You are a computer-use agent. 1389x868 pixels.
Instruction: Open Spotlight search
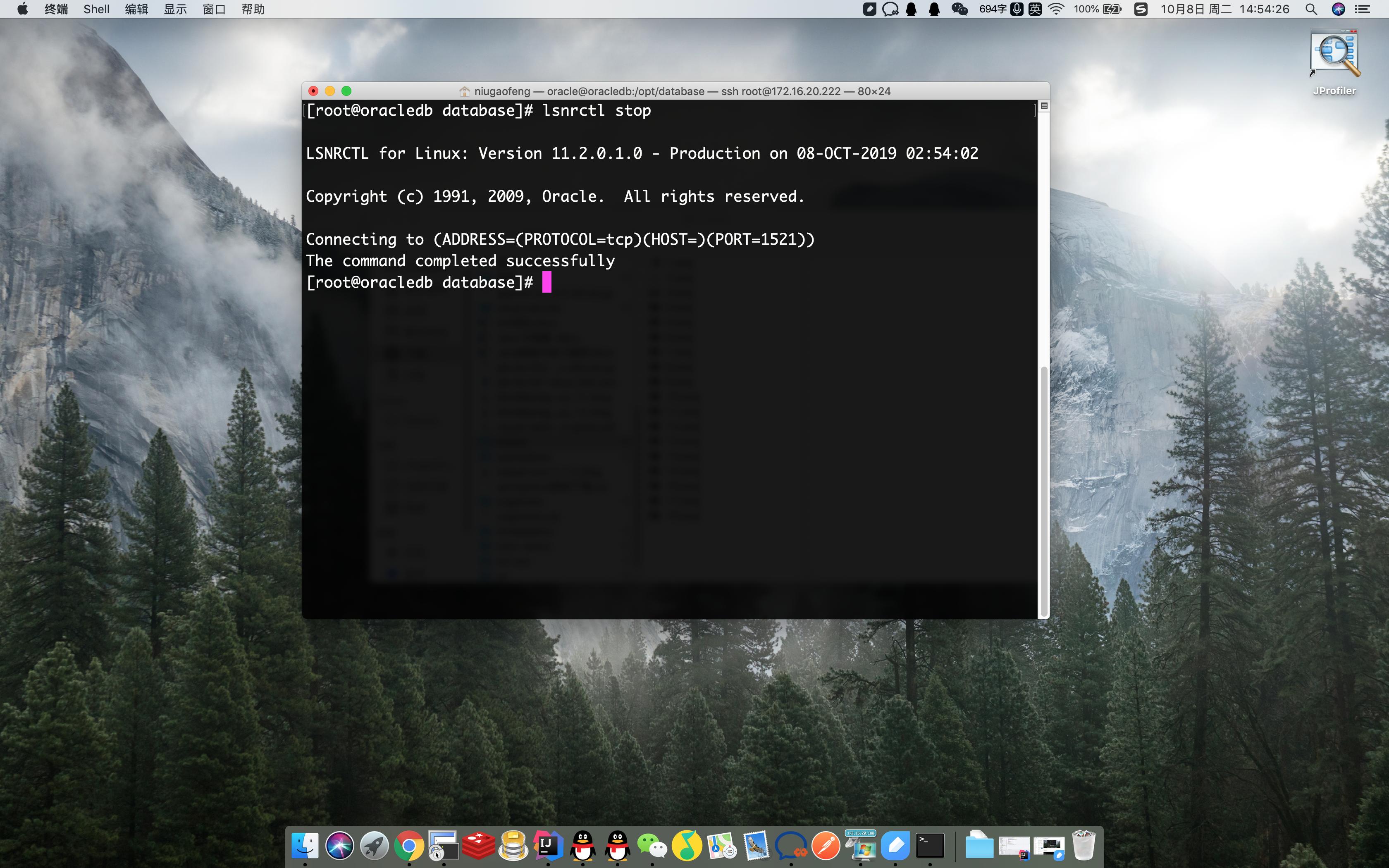[1312, 9]
